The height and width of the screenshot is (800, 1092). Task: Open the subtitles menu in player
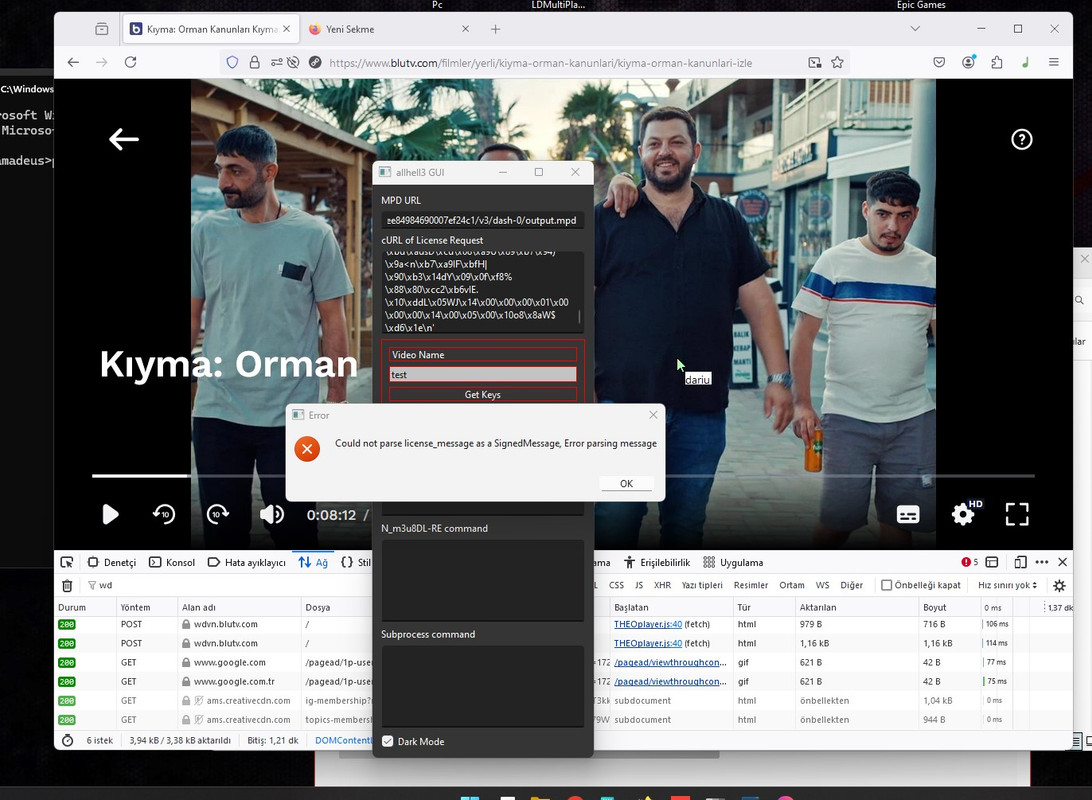coord(907,515)
